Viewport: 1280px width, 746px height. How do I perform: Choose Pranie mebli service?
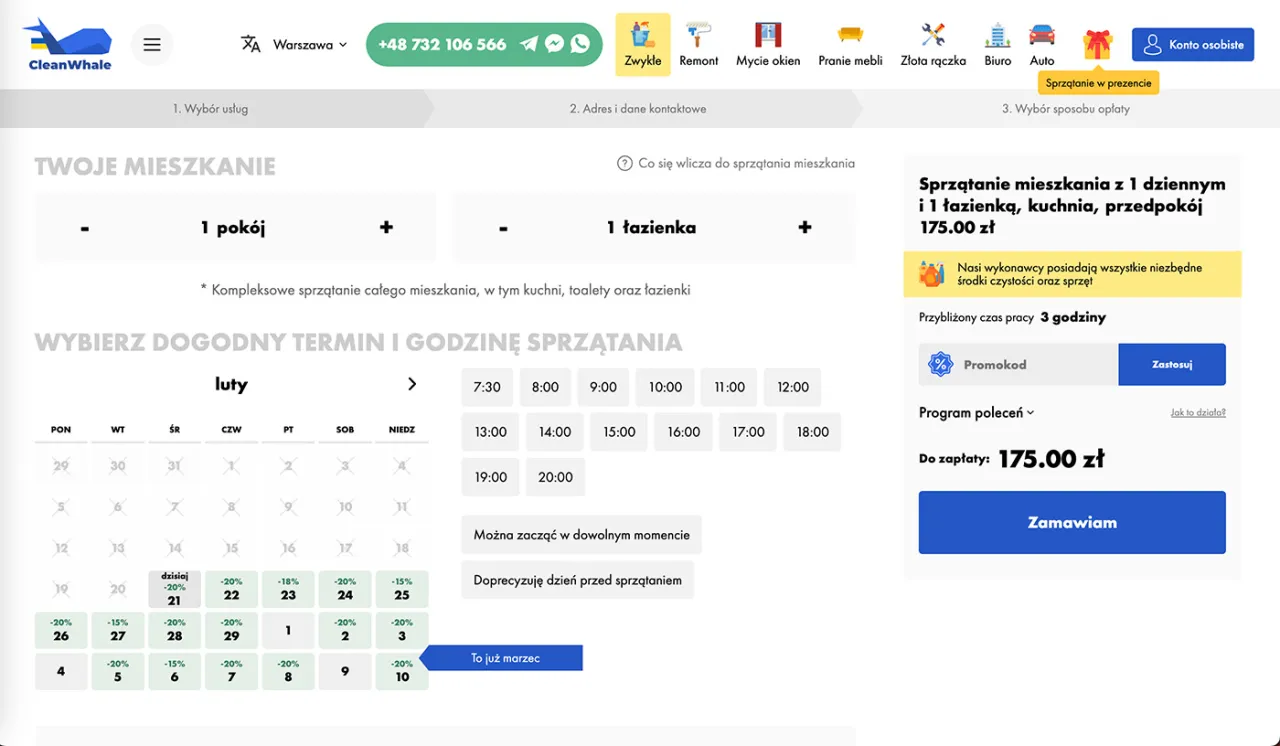click(850, 45)
